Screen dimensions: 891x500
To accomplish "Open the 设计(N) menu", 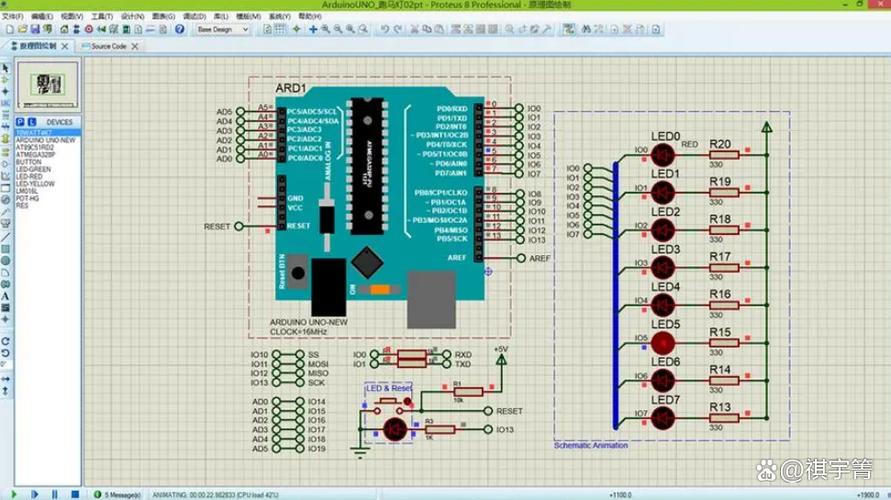I will (132, 16).
